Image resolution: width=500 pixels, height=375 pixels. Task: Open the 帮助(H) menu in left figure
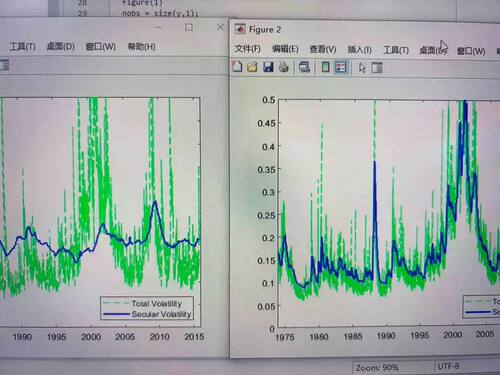pos(142,47)
